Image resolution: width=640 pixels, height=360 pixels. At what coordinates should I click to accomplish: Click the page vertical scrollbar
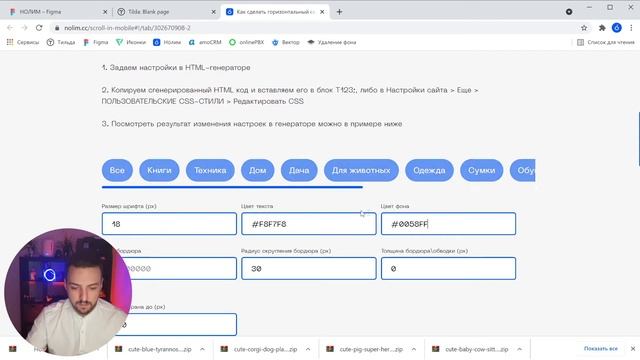[638, 139]
